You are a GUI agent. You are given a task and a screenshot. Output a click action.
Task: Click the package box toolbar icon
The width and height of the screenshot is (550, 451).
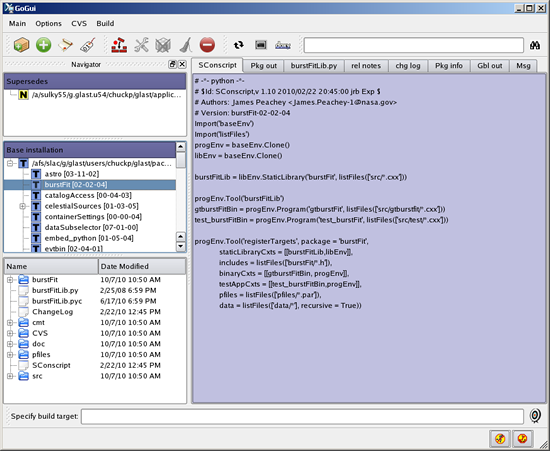click(21, 45)
